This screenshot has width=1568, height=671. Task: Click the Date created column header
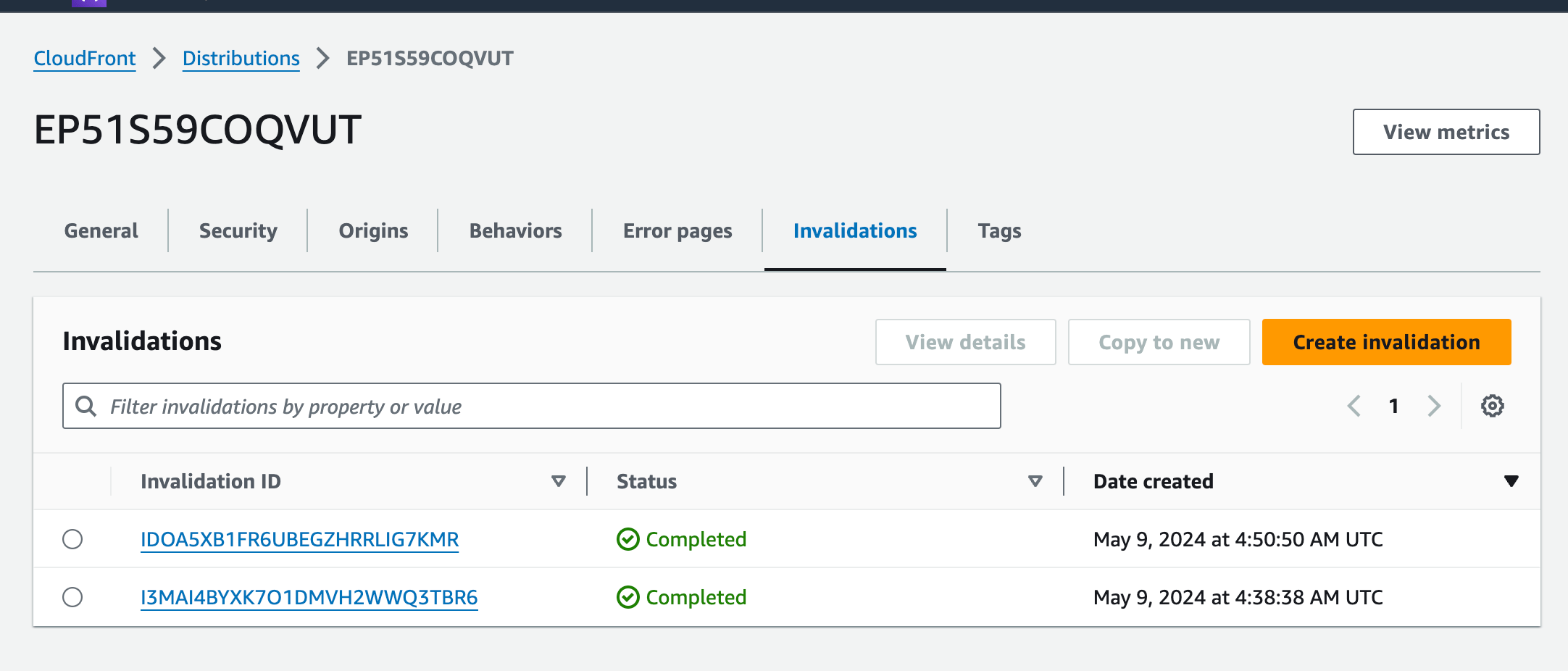(x=1153, y=481)
